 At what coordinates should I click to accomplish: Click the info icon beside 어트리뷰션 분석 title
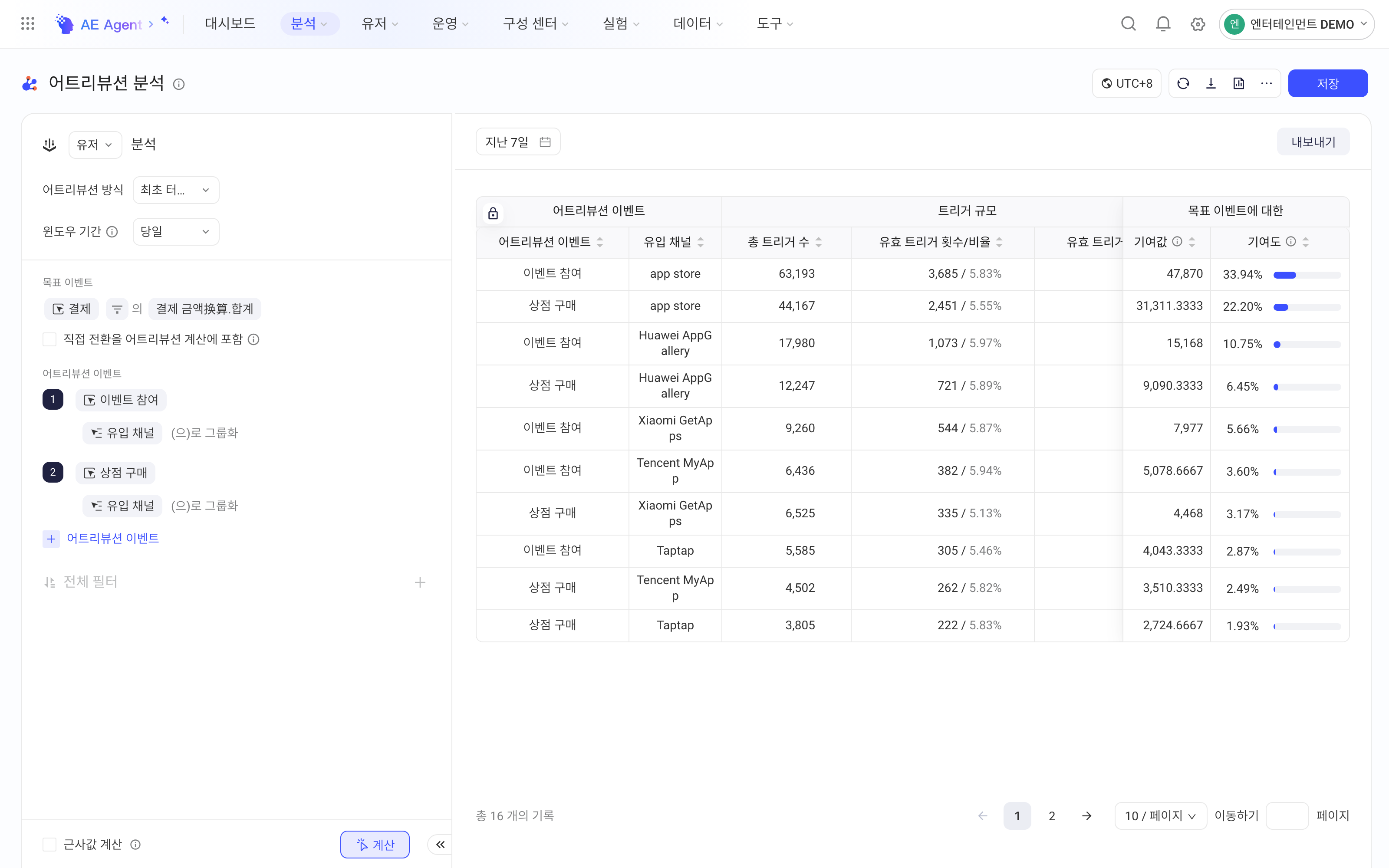click(x=178, y=84)
